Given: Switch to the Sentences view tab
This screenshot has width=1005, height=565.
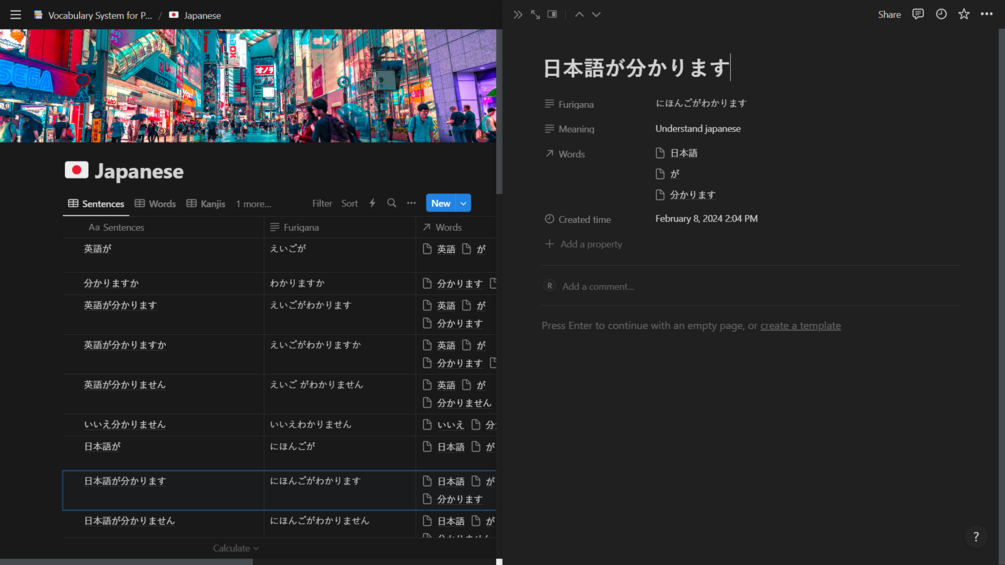Looking at the screenshot, I should pyautogui.click(x=96, y=204).
